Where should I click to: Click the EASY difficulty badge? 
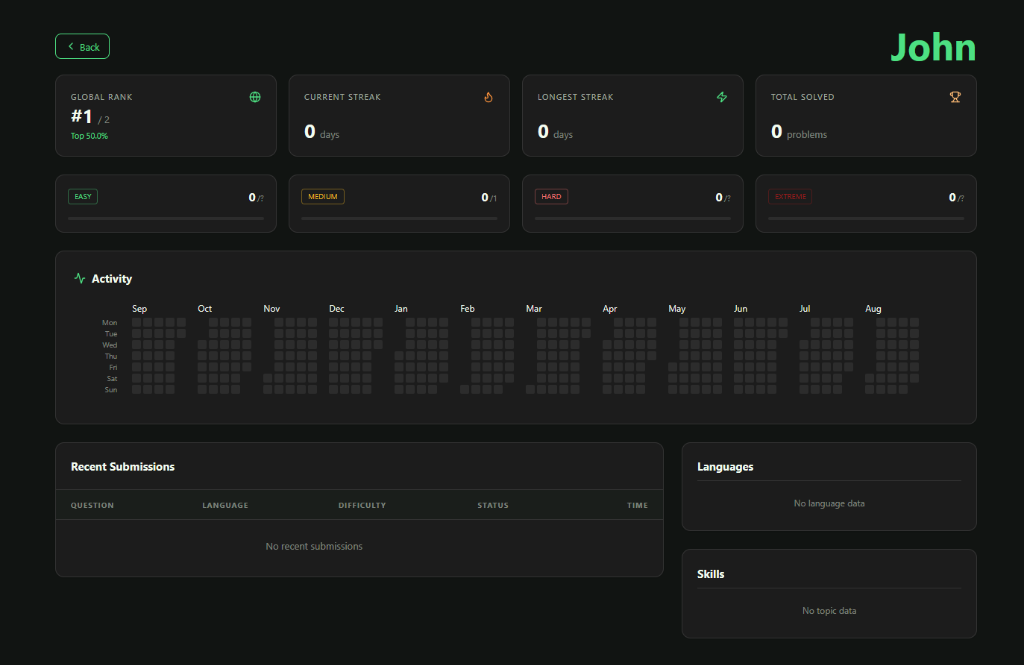click(x=83, y=197)
